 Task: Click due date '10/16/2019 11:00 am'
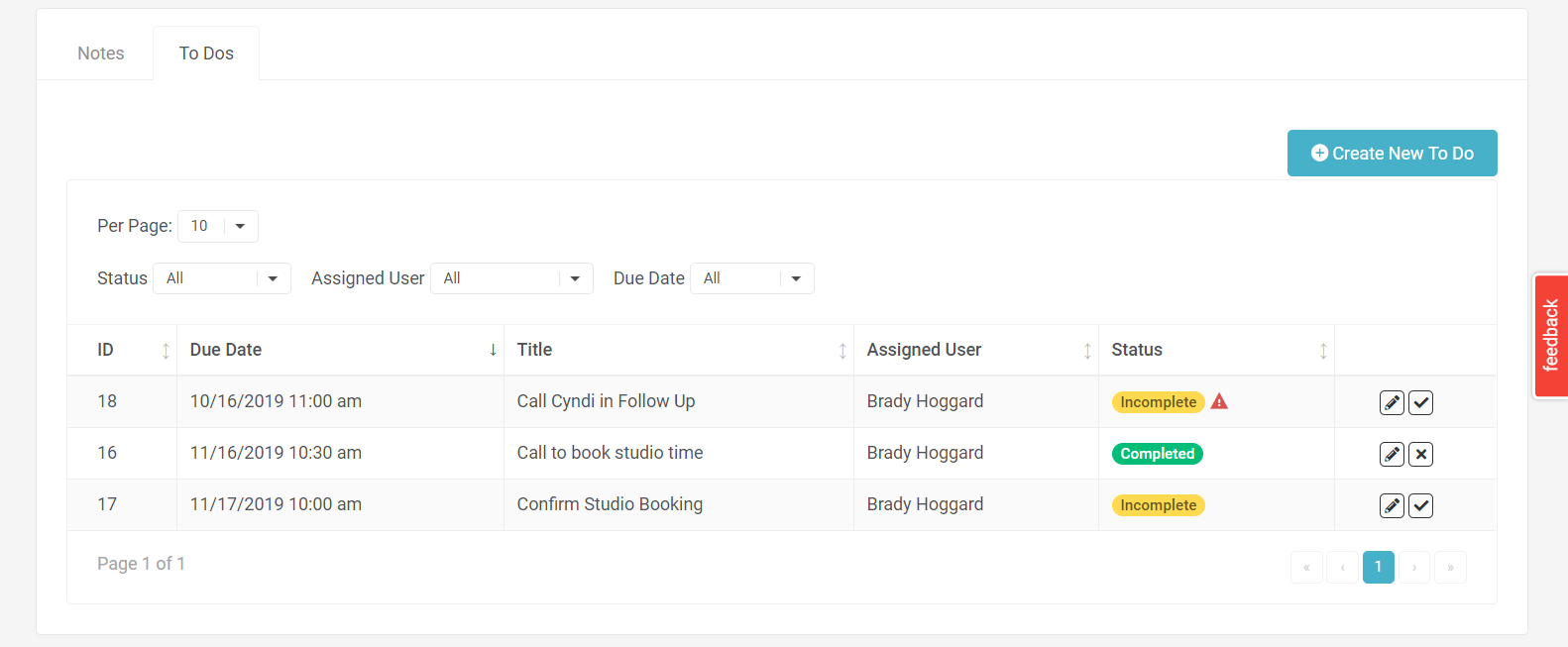click(276, 401)
